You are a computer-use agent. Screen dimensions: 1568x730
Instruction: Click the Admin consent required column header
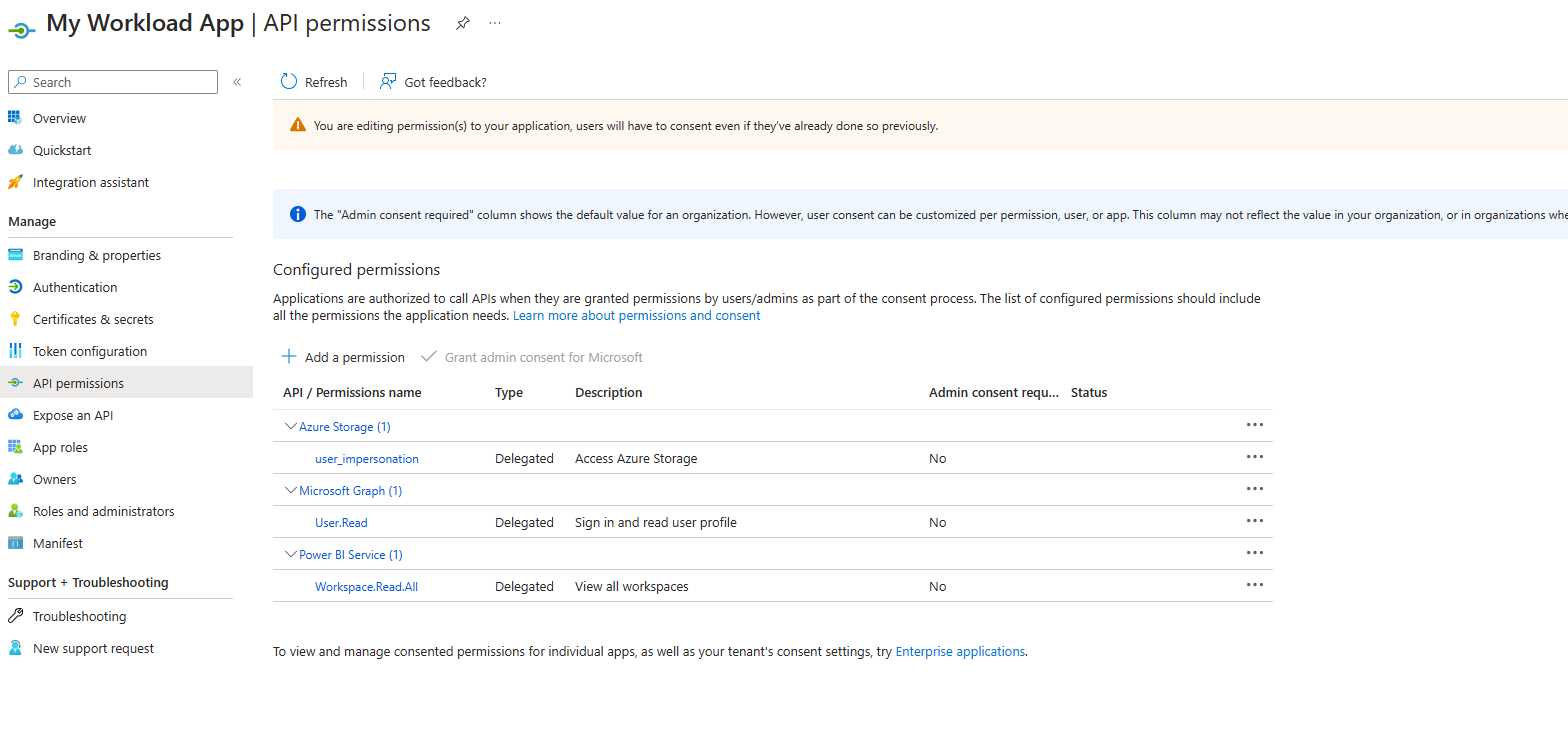(x=993, y=392)
